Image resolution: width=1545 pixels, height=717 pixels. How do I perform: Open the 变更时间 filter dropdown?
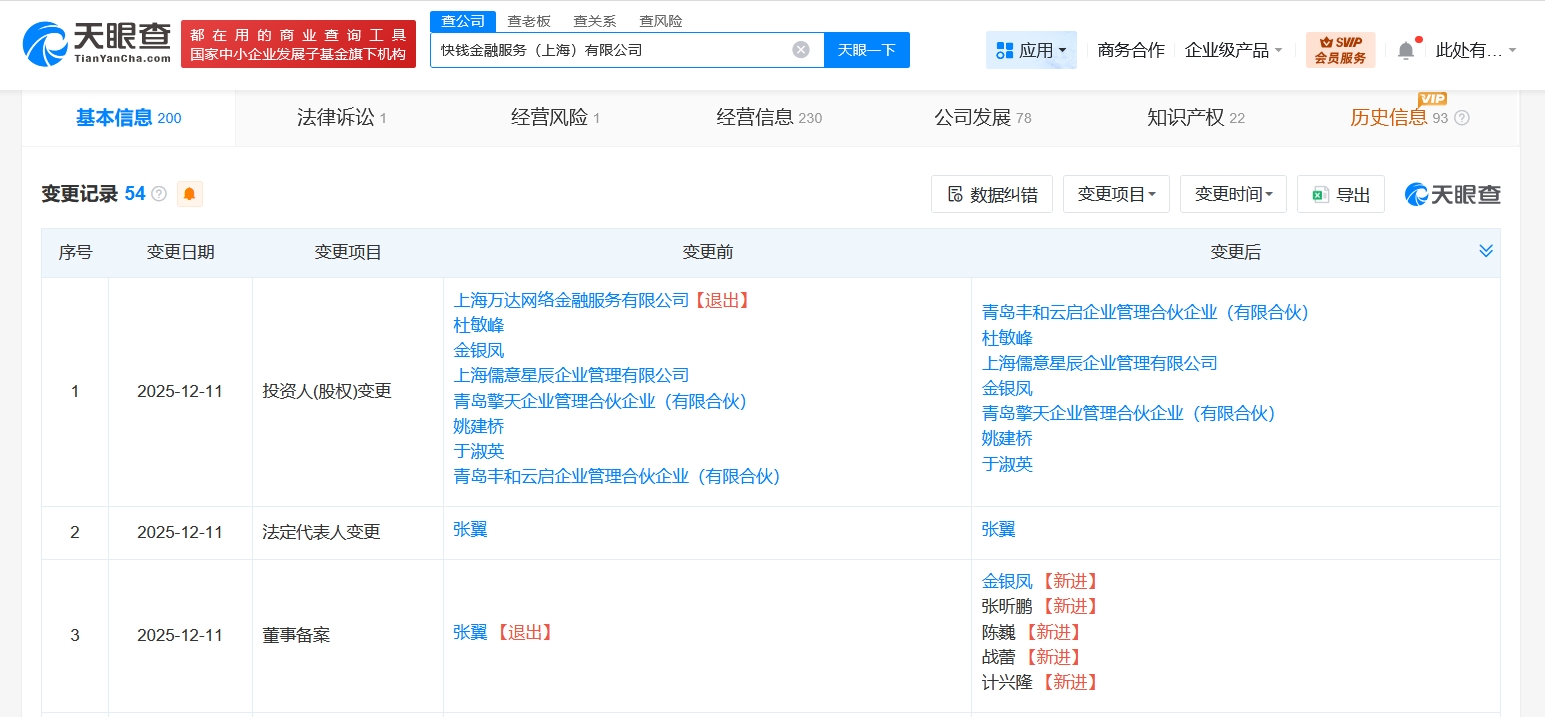(x=1233, y=194)
